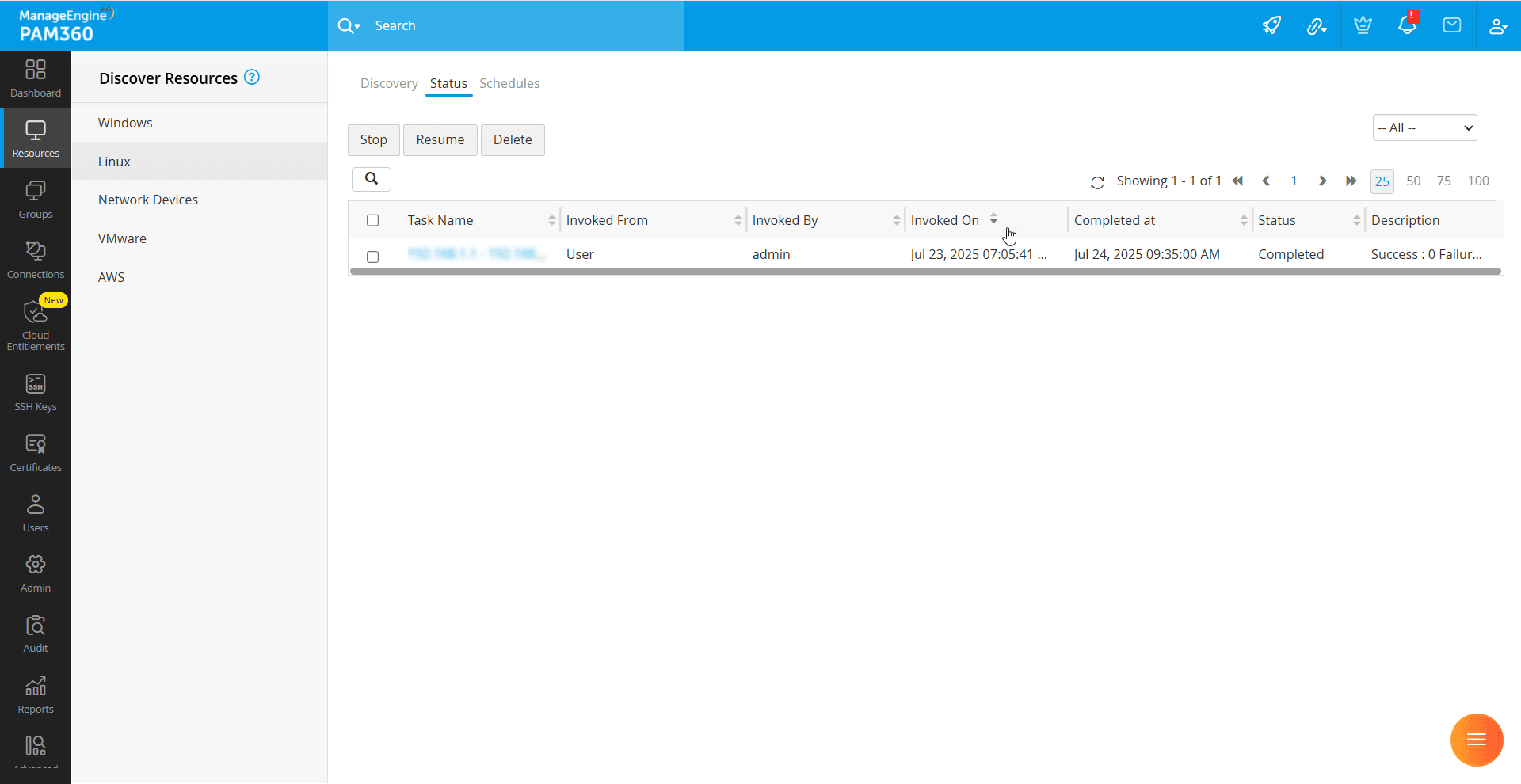The height and width of the screenshot is (784, 1521).
Task: Open the mail envelope icon
Action: click(x=1451, y=25)
